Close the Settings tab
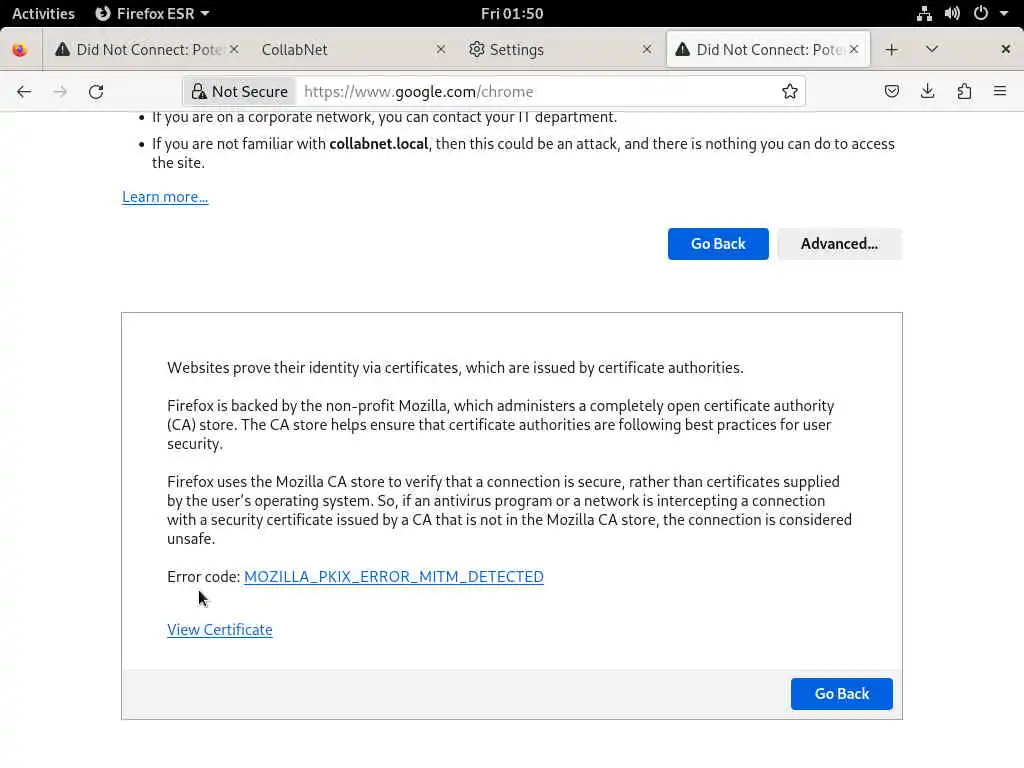 647,50
